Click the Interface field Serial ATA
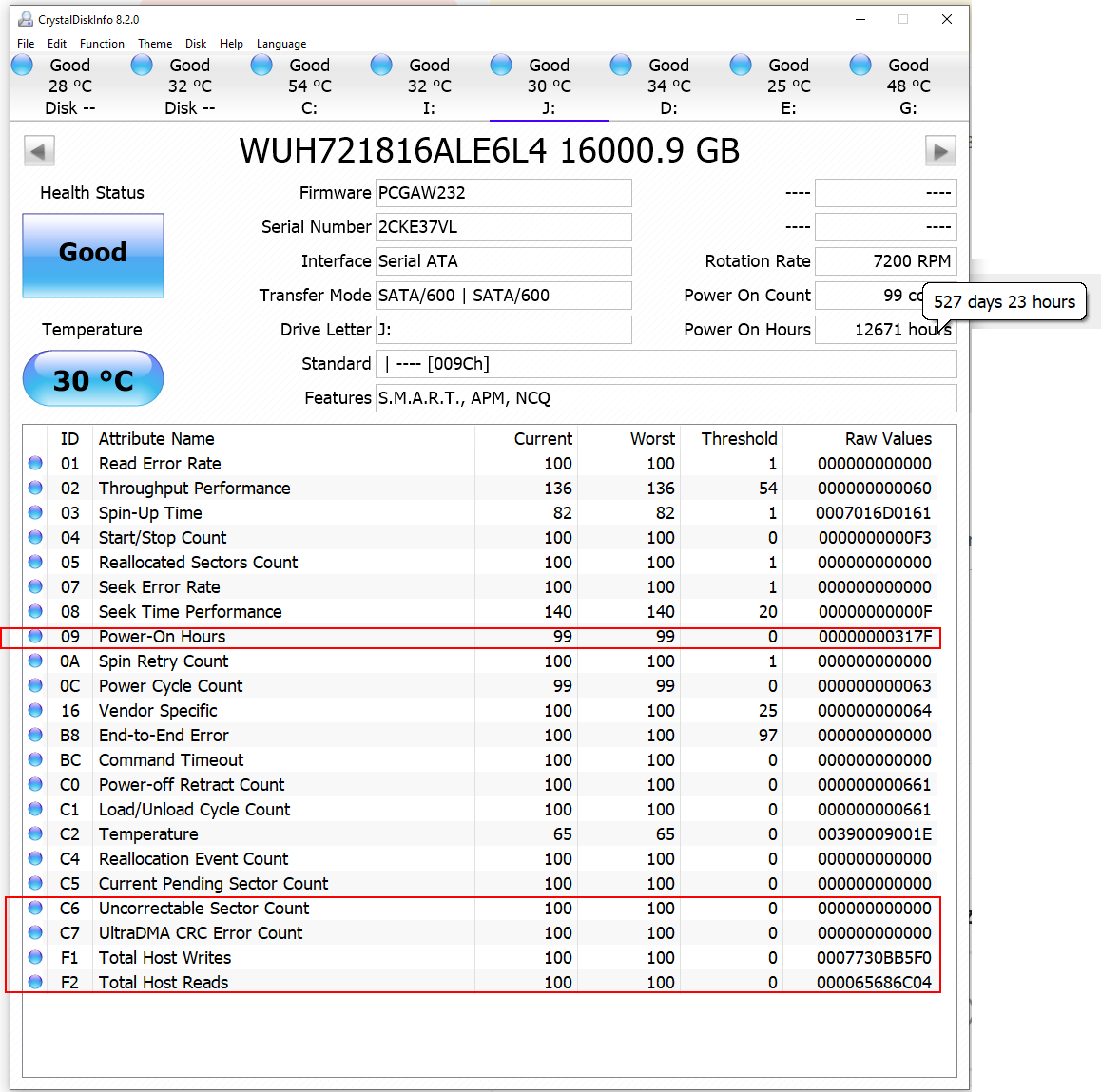 click(x=504, y=261)
